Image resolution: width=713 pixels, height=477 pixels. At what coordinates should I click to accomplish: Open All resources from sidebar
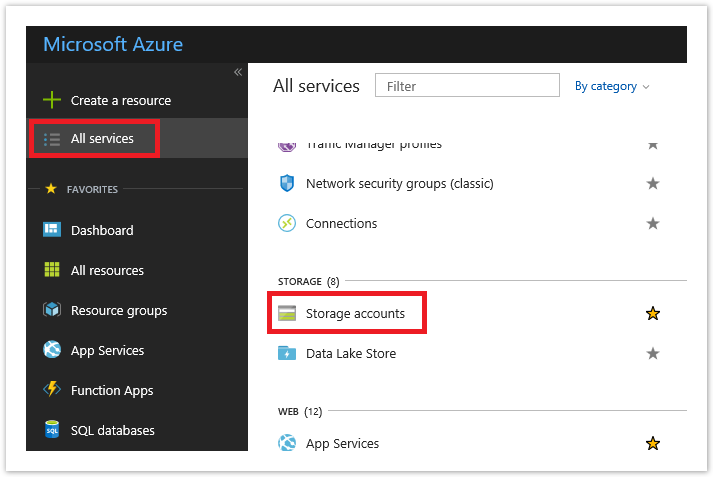tap(107, 271)
